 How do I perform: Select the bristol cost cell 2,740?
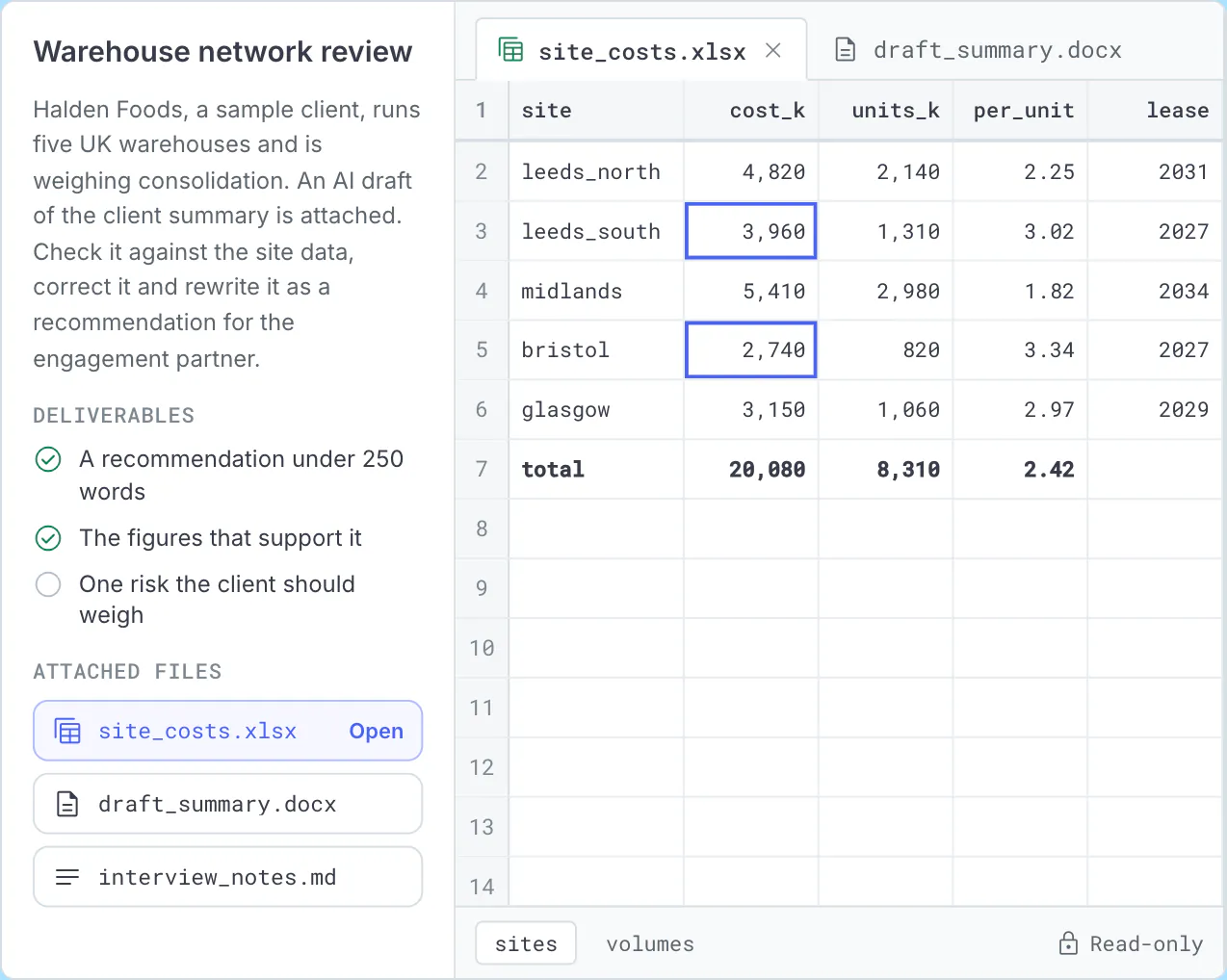click(751, 349)
